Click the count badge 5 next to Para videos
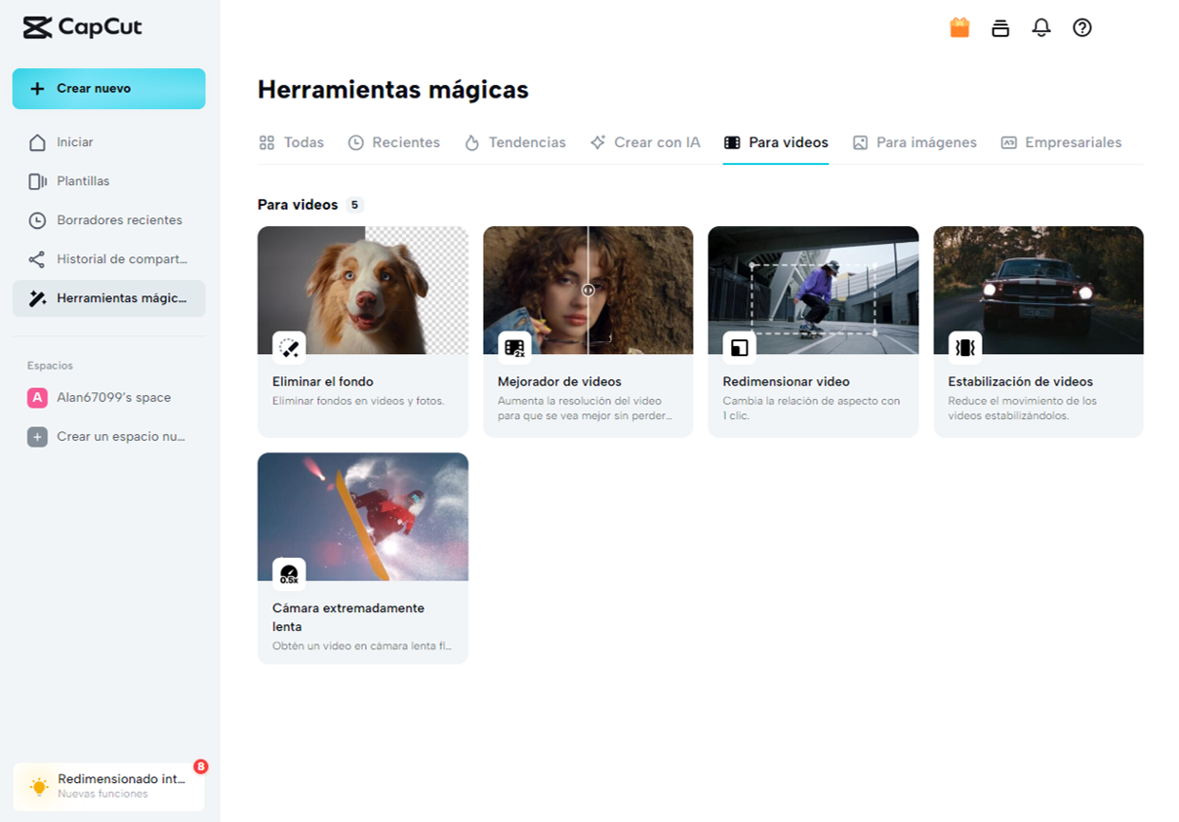1179x822 pixels. [x=354, y=205]
